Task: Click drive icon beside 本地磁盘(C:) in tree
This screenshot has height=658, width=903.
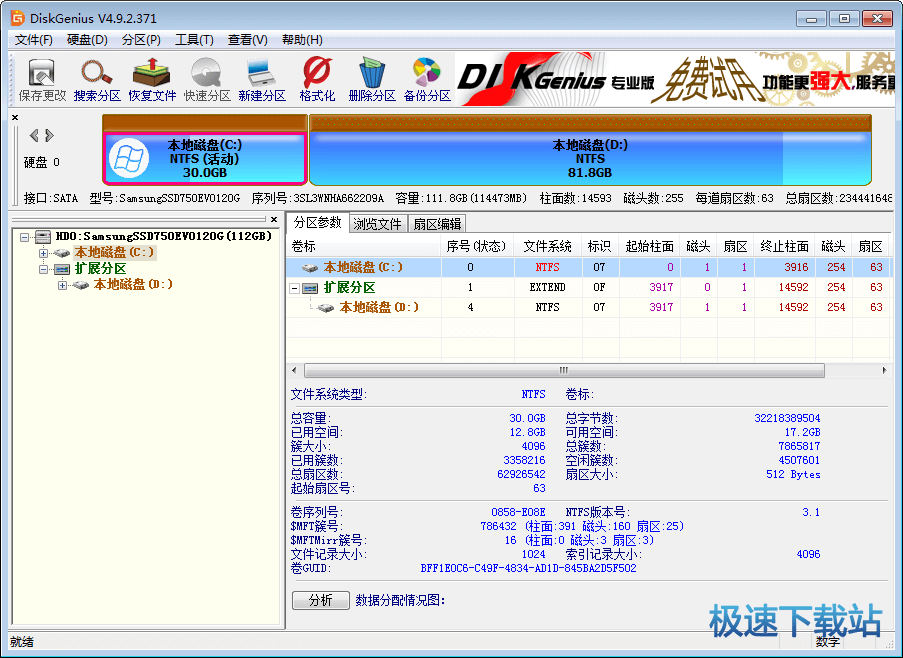Action: point(62,253)
